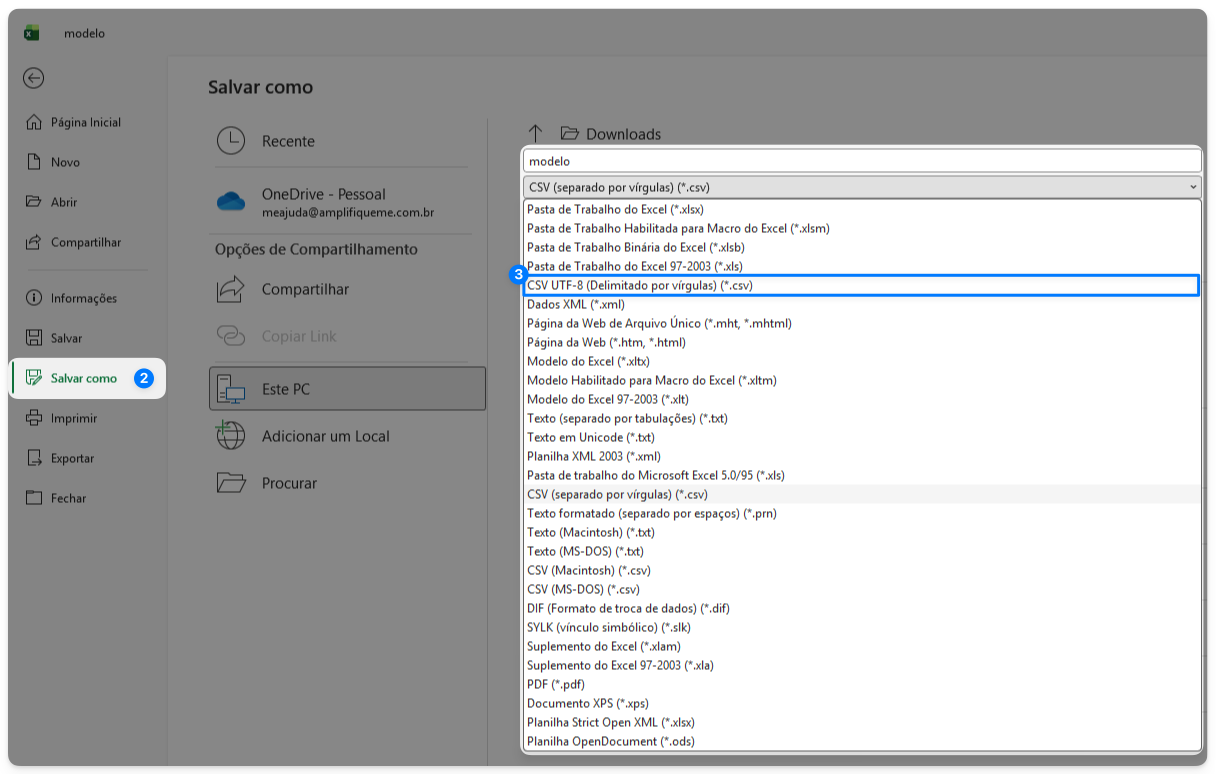Click the Novo new document icon
The width and height of the screenshot is (1216, 774).
click(34, 162)
